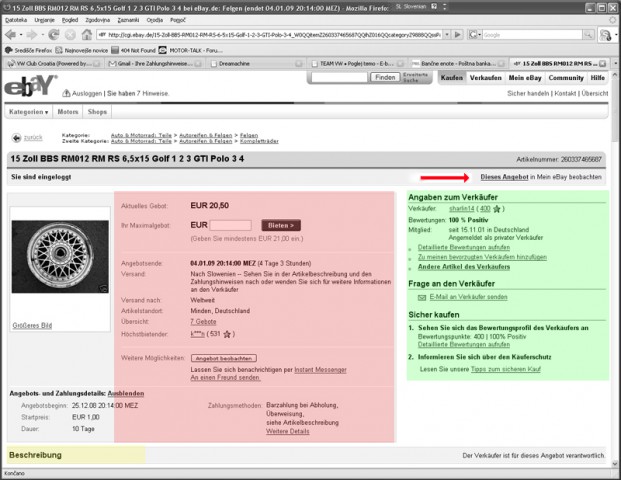The image size is (621, 480).
Task: Open address bar history dropdown arrow
Action: (x=447, y=35)
